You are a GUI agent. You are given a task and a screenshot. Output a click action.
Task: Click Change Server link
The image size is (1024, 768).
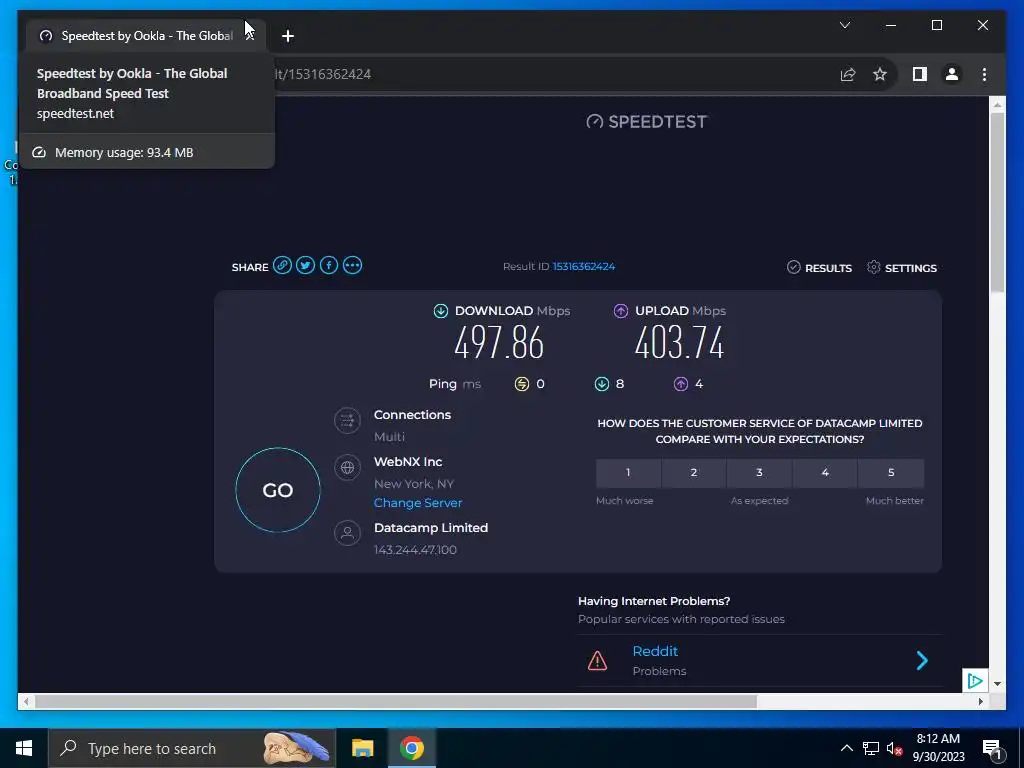click(x=418, y=503)
